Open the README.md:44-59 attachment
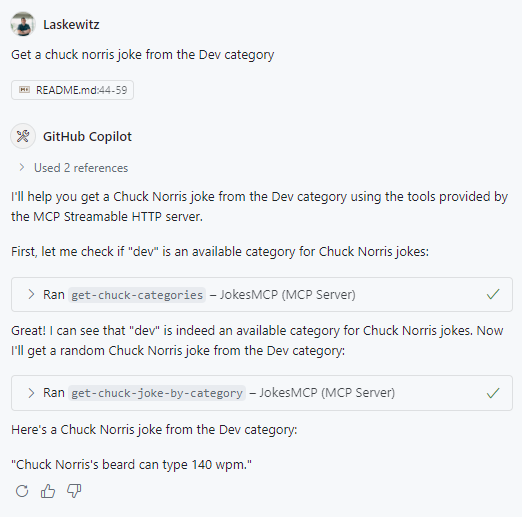This screenshot has width=522, height=517. click(72, 90)
